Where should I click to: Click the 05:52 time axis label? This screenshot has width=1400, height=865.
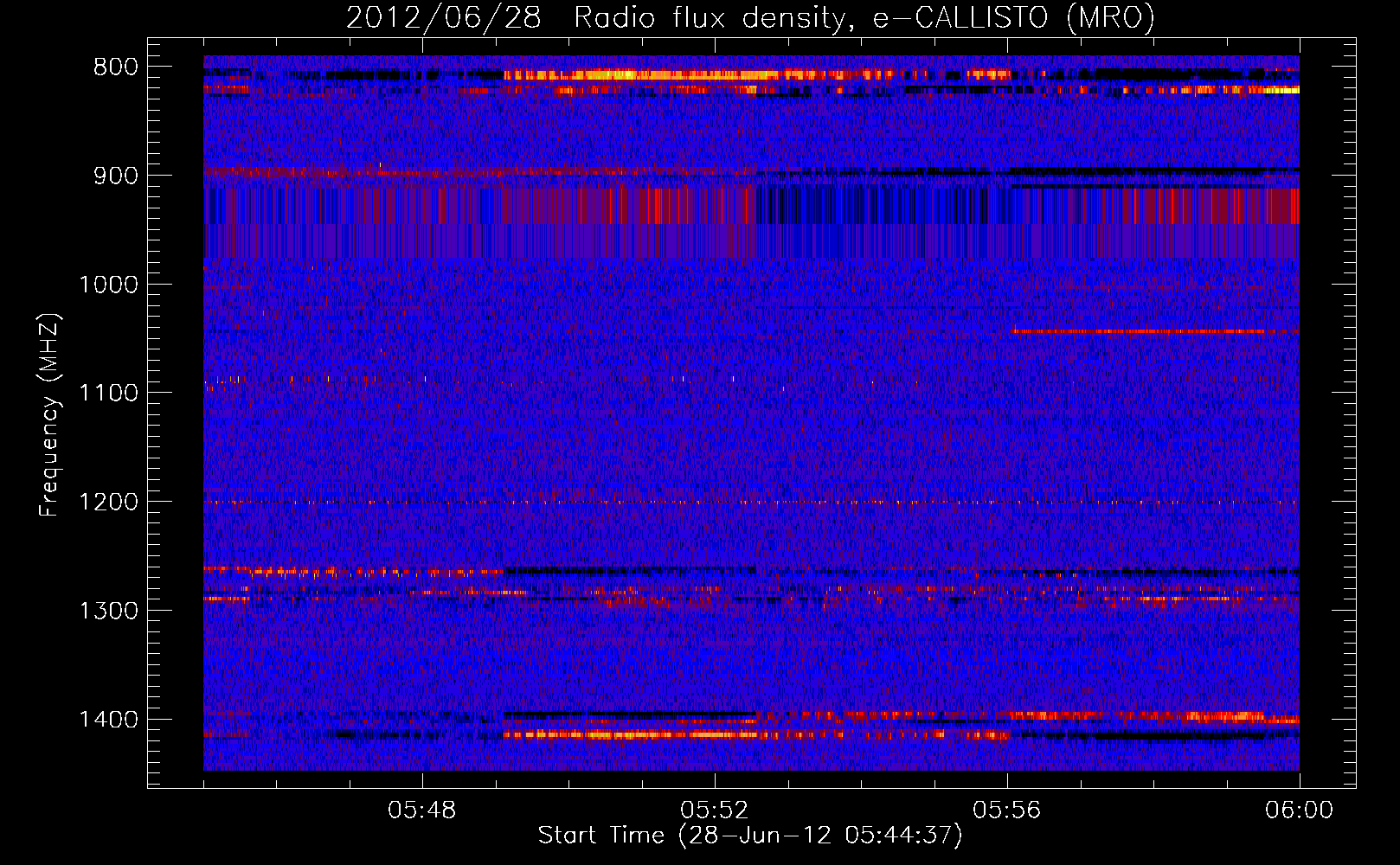point(715,811)
